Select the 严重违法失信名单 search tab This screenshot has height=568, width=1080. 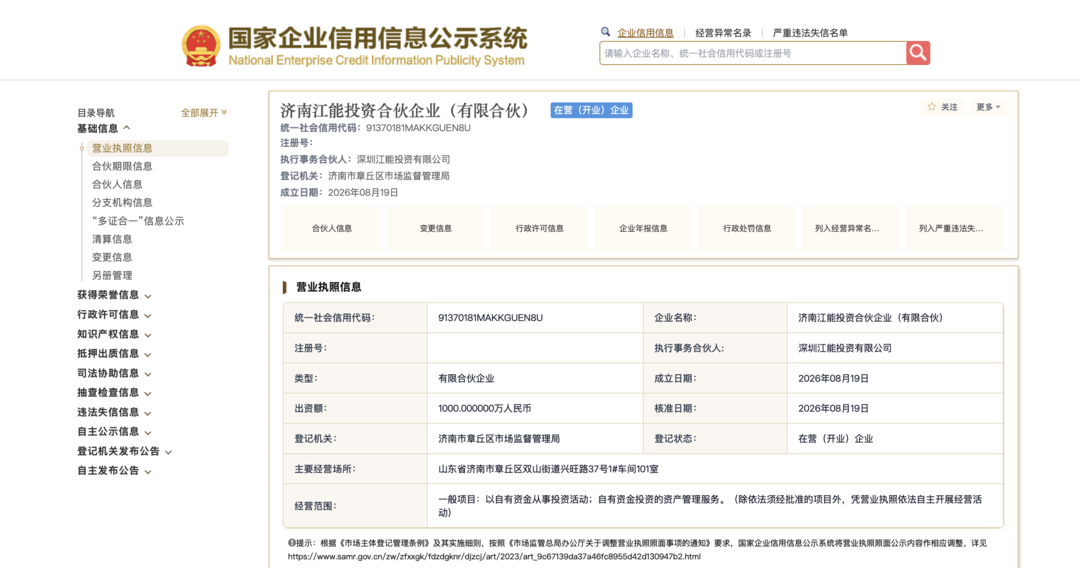[810, 32]
